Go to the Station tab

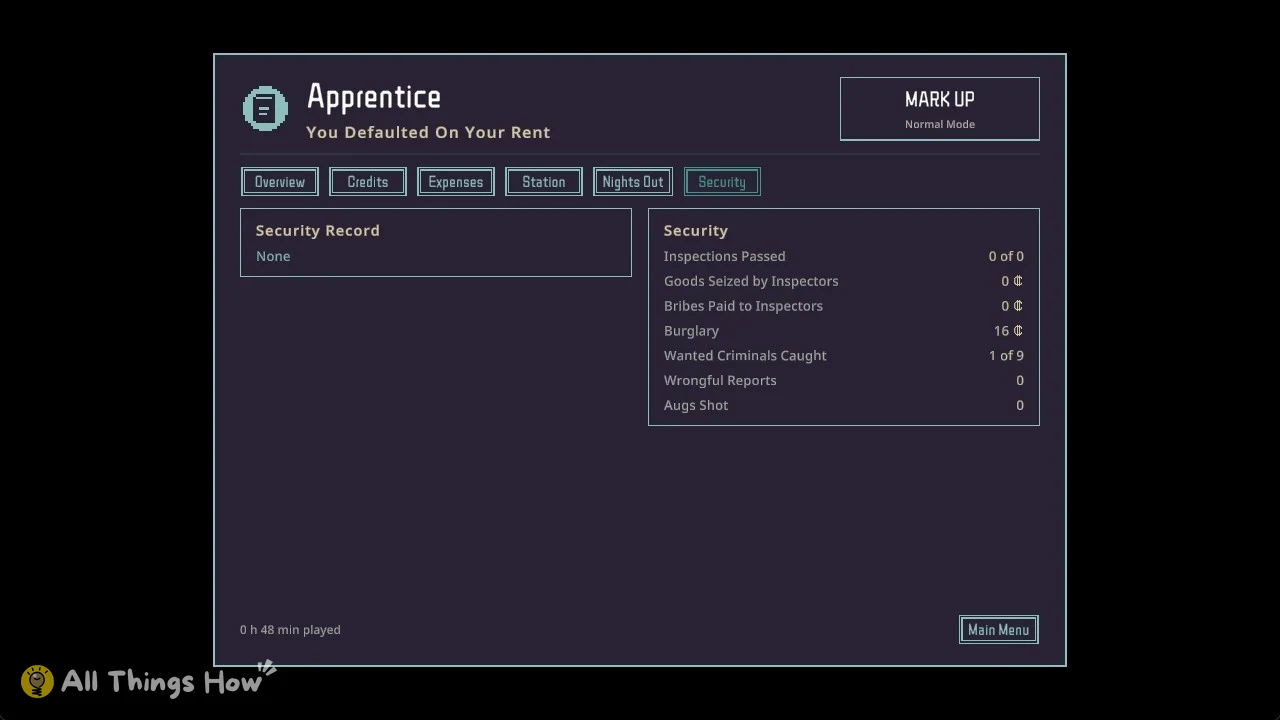point(544,182)
